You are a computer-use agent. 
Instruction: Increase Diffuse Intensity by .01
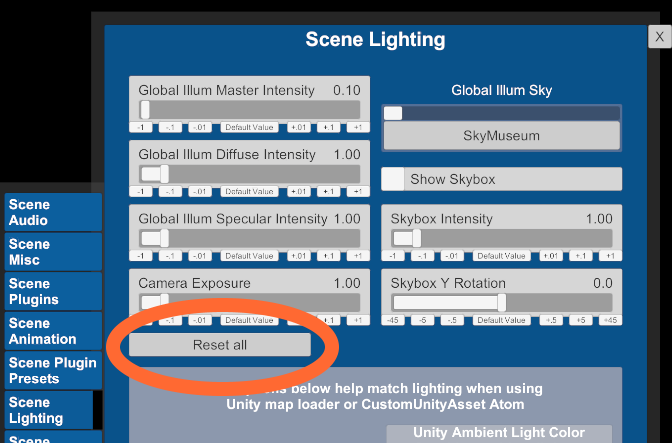tap(299, 192)
